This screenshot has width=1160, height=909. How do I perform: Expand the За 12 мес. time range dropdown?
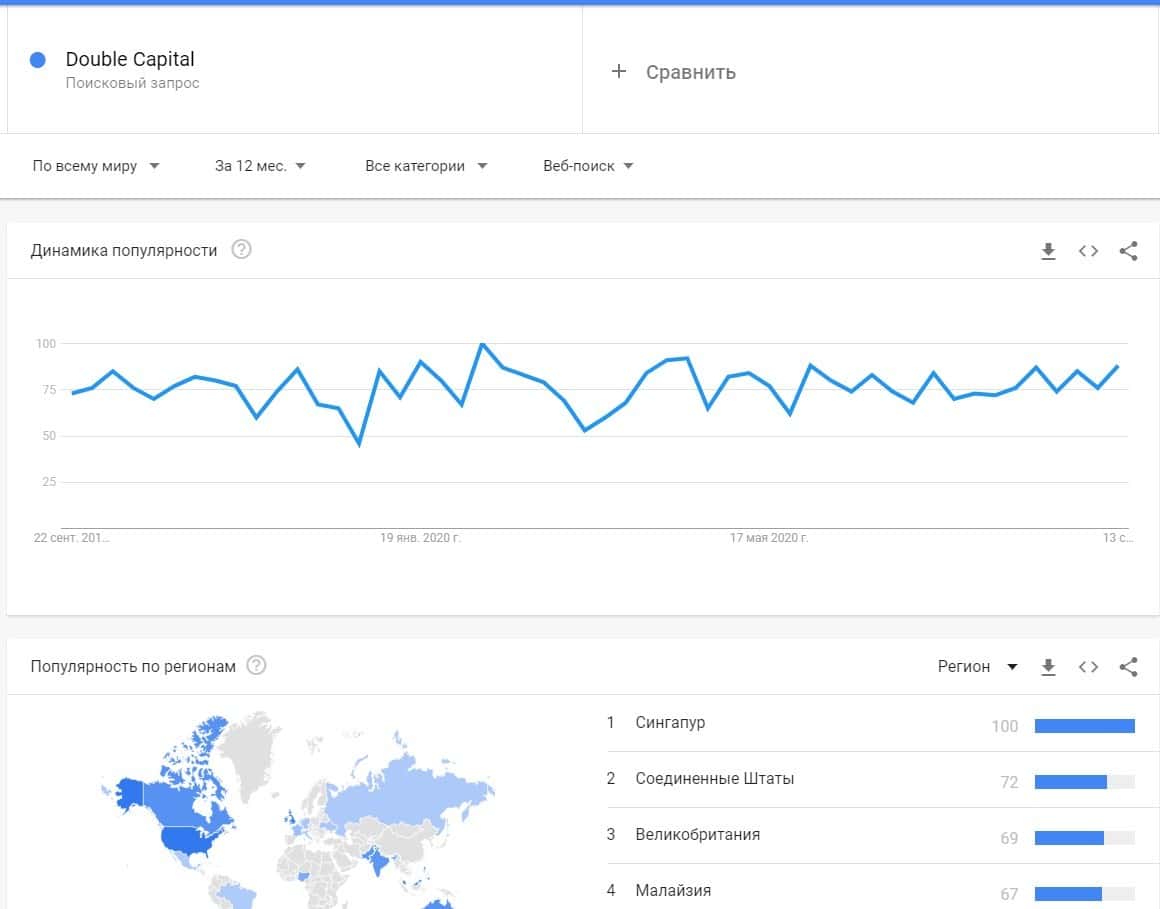click(x=260, y=166)
